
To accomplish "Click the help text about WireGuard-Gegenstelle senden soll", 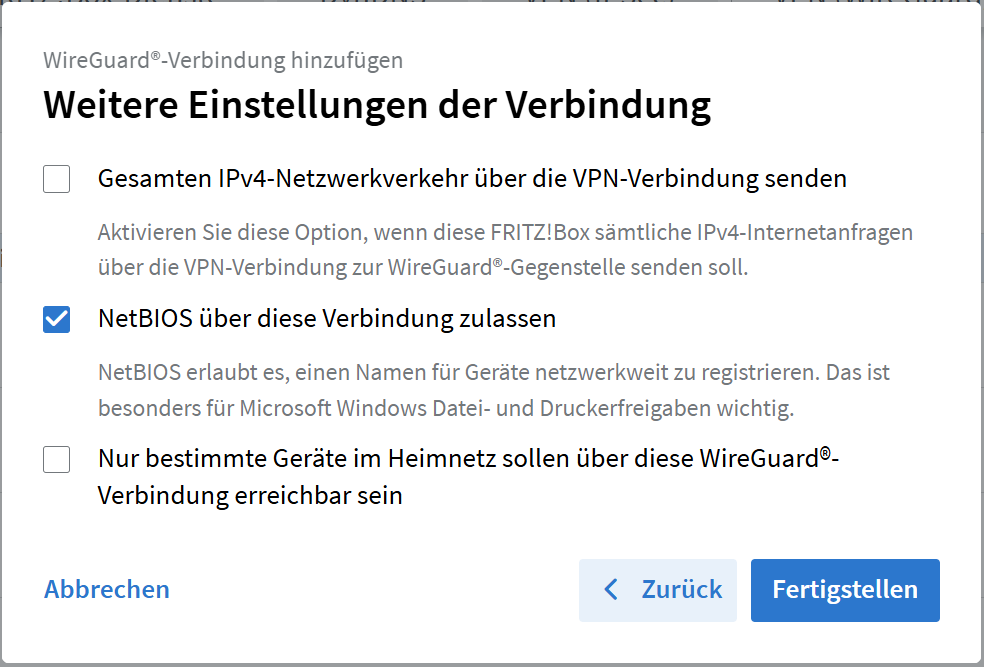I will (423, 267).
